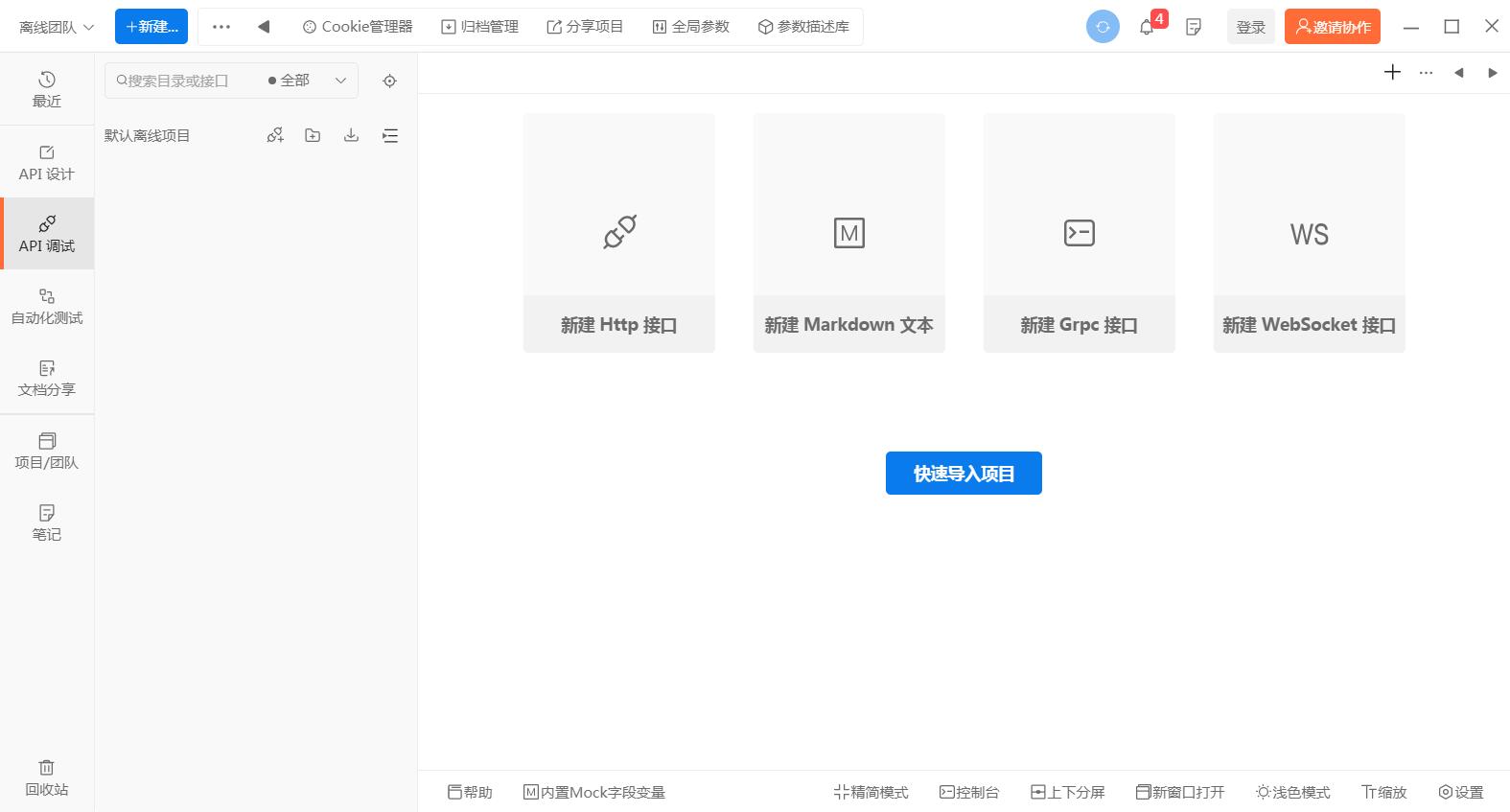Click the 搜索目录或接口 search field
This screenshot has width=1510, height=812.
[x=182, y=81]
